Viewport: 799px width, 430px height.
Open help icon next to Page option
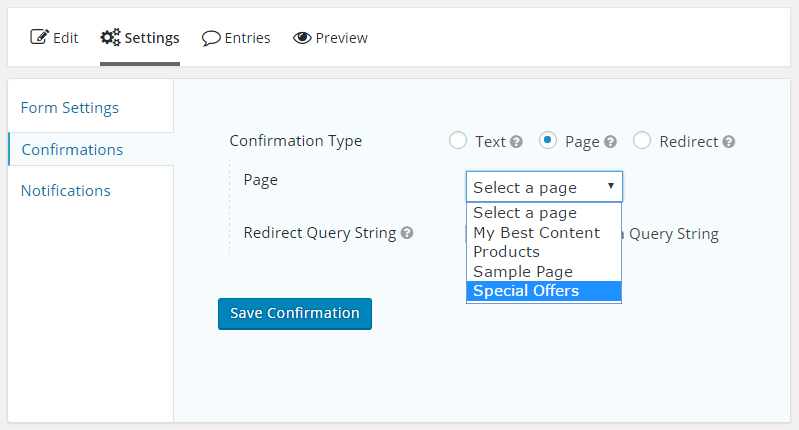(610, 142)
